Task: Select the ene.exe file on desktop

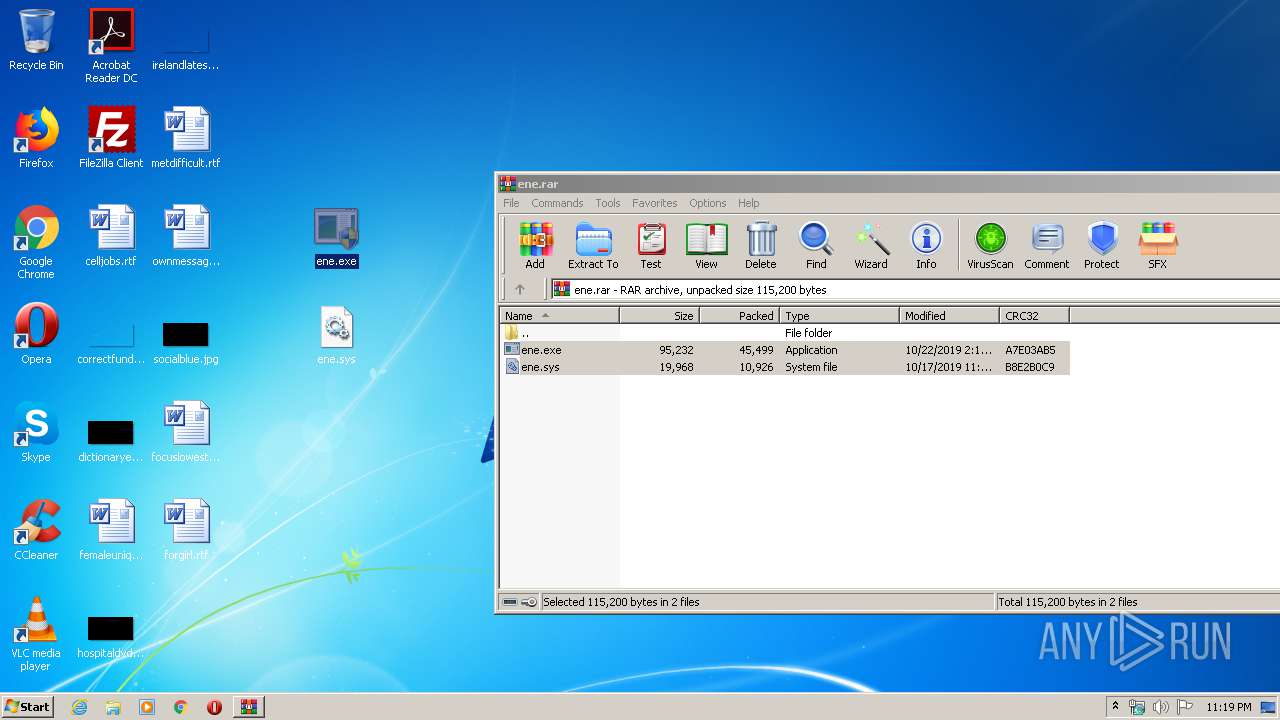Action: (x=336, y=238)
